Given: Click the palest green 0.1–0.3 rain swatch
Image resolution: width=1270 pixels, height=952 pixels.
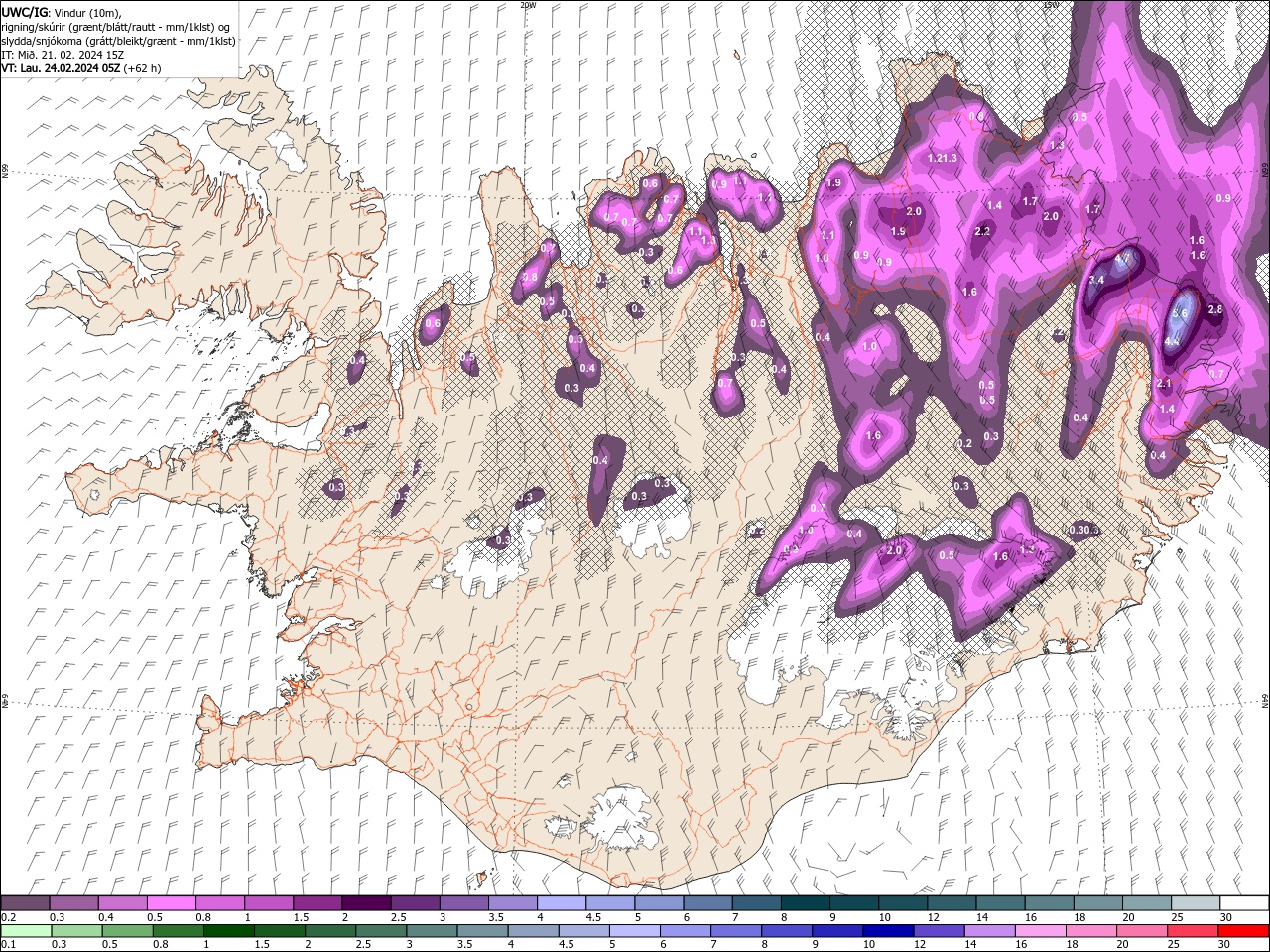Looking at the screenshot, I should pyautogui.click(x=28, y=931).
